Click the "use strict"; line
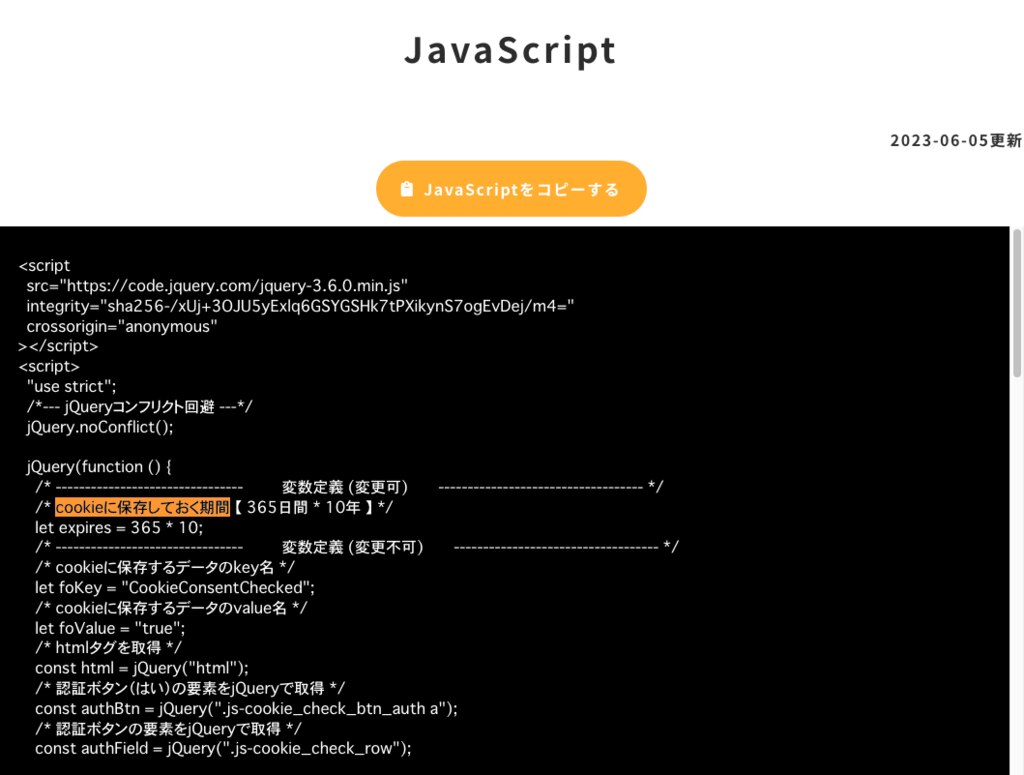 (72, 386)
